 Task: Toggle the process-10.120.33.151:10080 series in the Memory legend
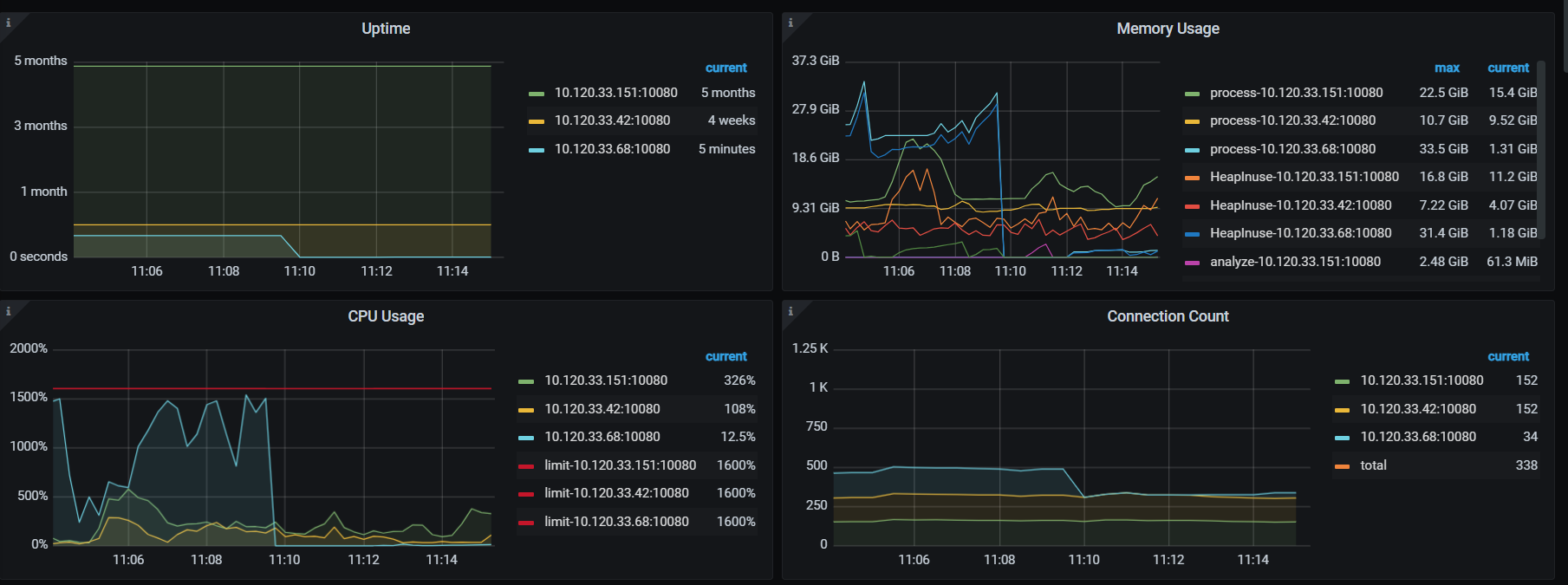tap(1296, 93)
